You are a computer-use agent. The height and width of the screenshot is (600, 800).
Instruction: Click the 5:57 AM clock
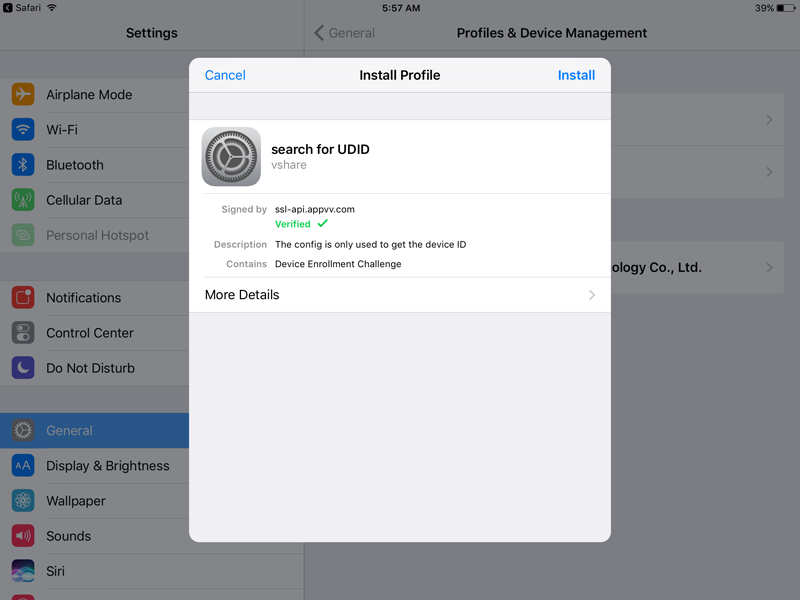point(401,8)
